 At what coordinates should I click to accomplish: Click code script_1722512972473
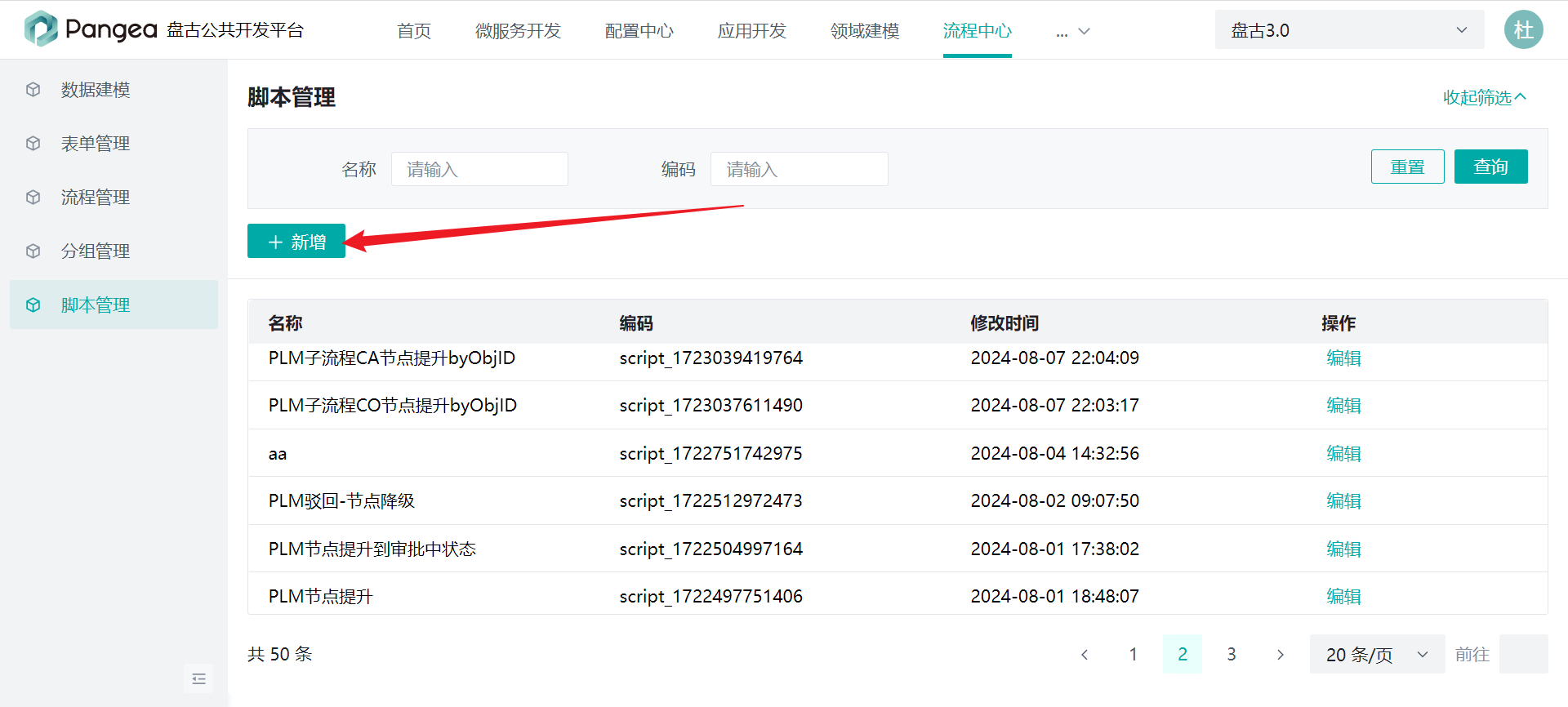(711, 501)
